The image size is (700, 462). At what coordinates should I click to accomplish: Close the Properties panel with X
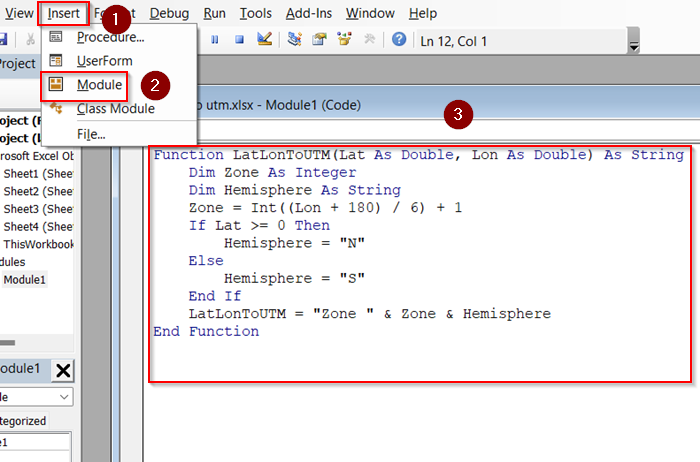[63, 370]
